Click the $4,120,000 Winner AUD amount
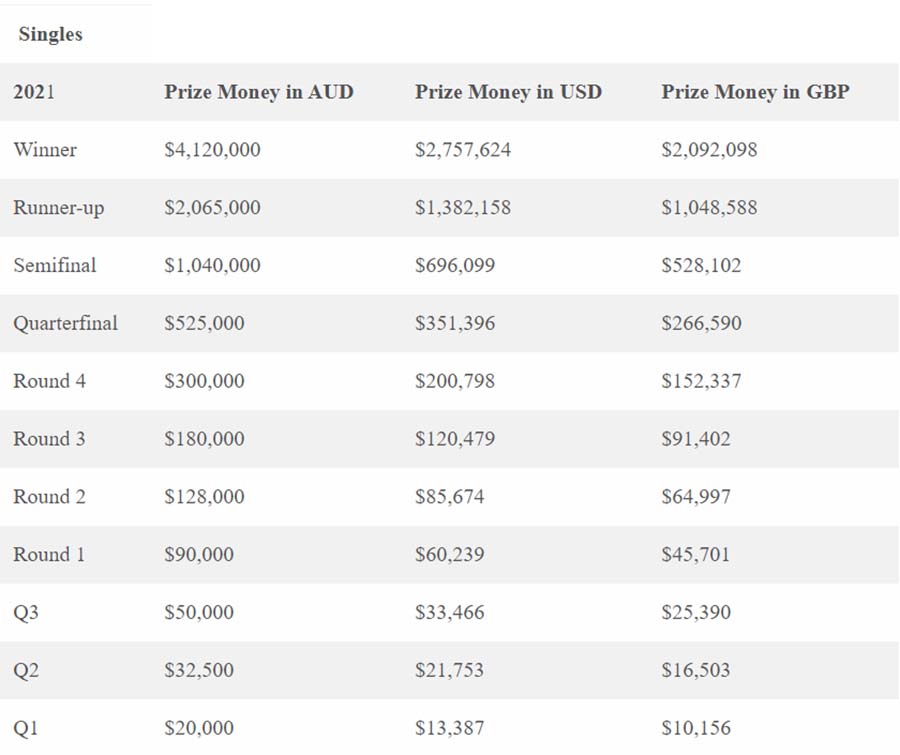Image resolution: width=900 pixels, height=755 pixels. [x=212, y=150]
